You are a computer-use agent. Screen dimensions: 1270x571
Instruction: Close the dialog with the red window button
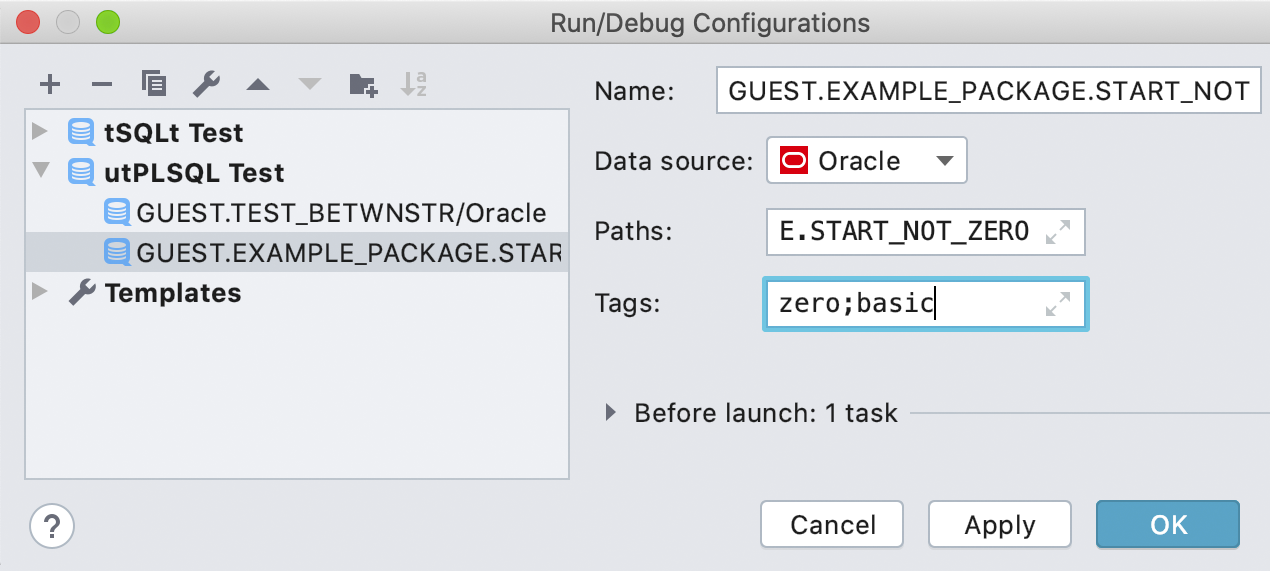[28, 22]
